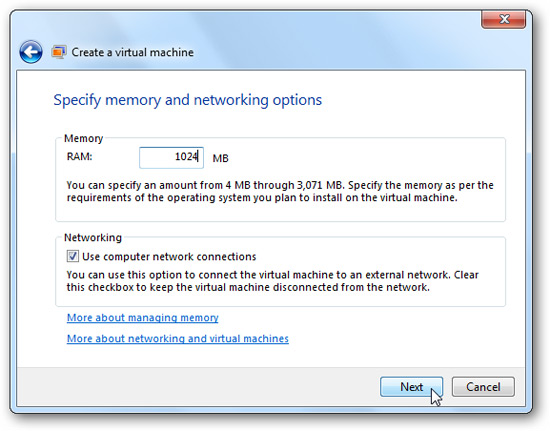Proceed with the Next button

point(411,387)
